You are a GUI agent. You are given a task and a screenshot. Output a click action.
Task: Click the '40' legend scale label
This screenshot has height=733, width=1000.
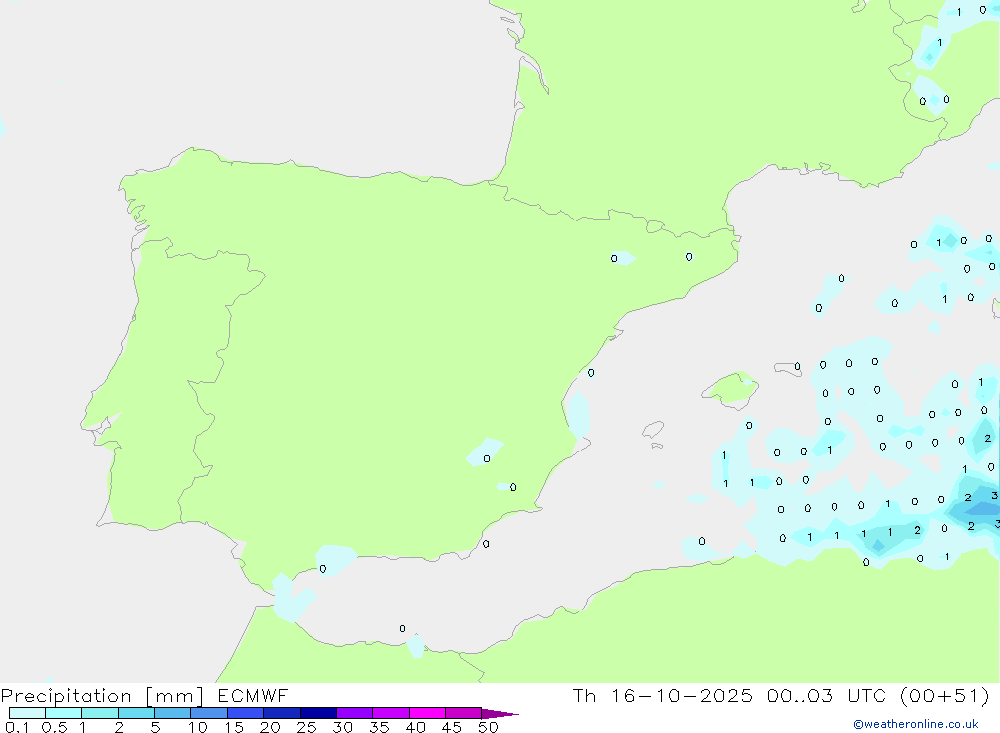click(416, 727)
